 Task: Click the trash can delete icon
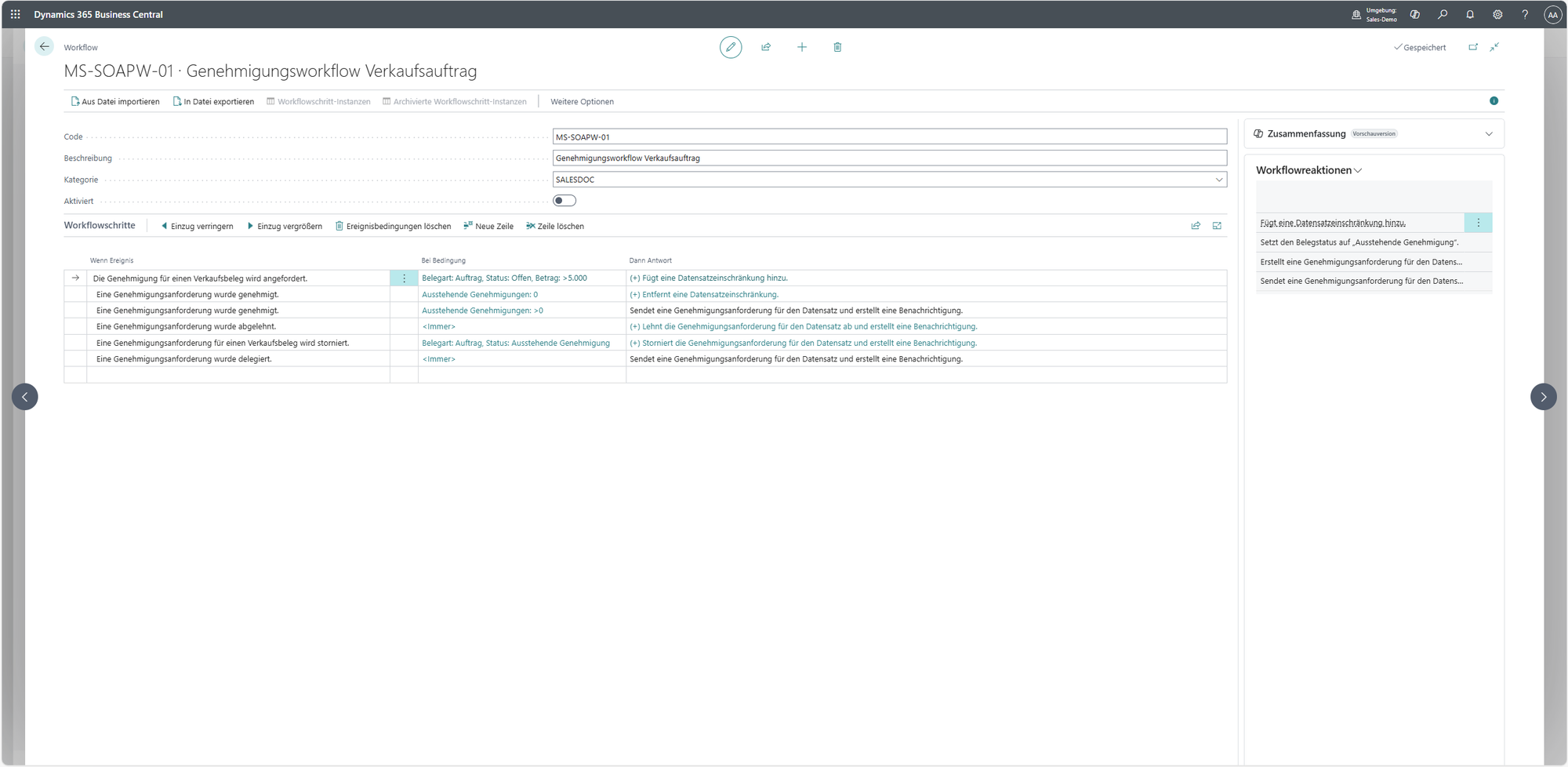point(837,47)
